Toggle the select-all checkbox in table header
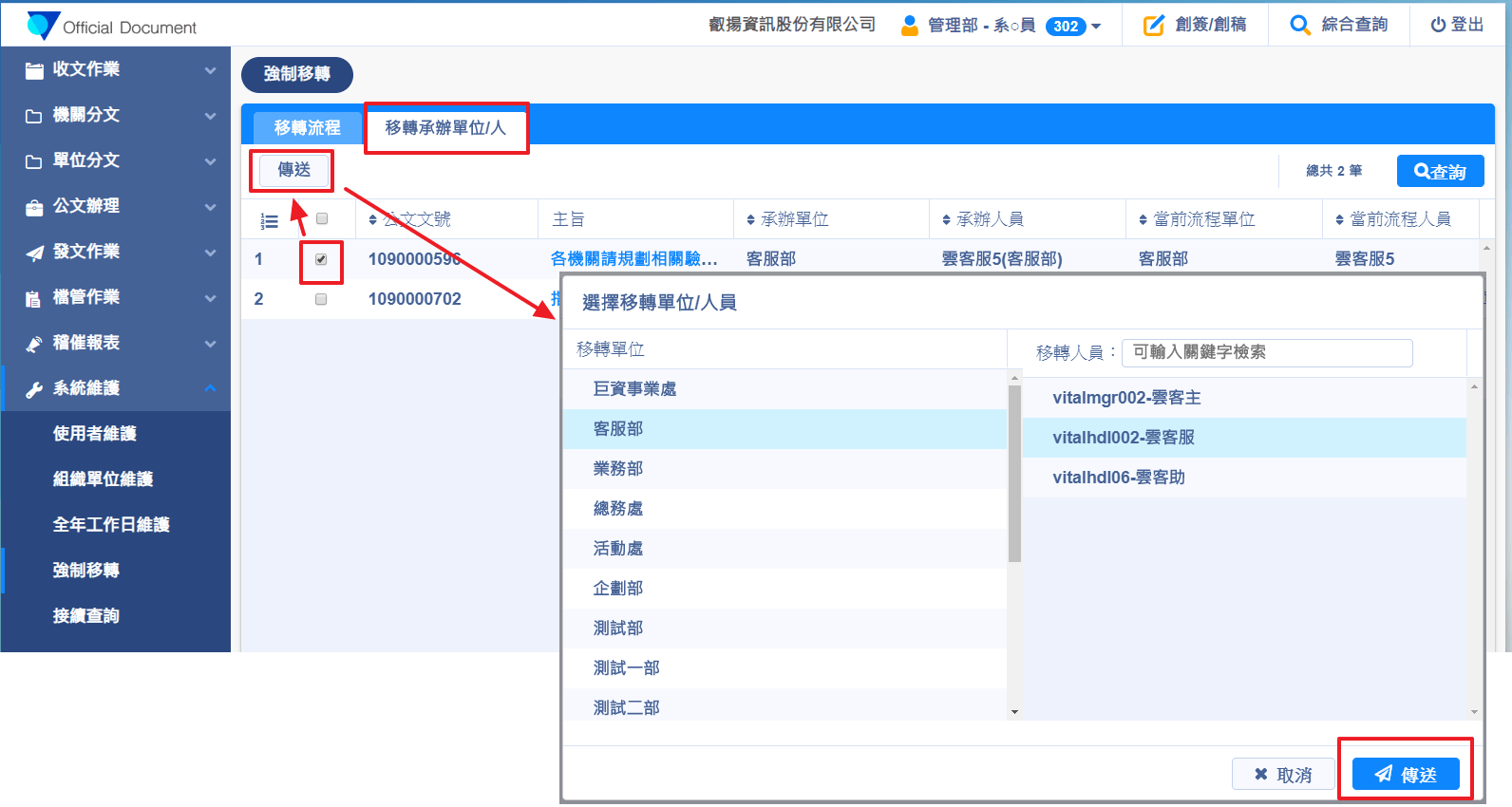The image size is (1512, 807). (x=322, y=219)
